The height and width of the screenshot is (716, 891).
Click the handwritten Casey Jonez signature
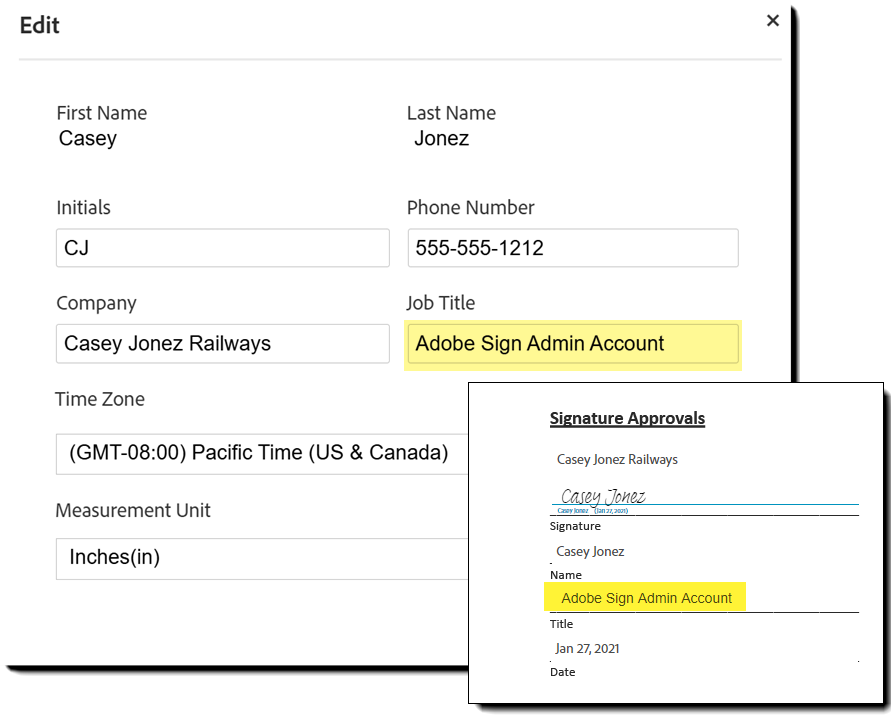[603, 496]
